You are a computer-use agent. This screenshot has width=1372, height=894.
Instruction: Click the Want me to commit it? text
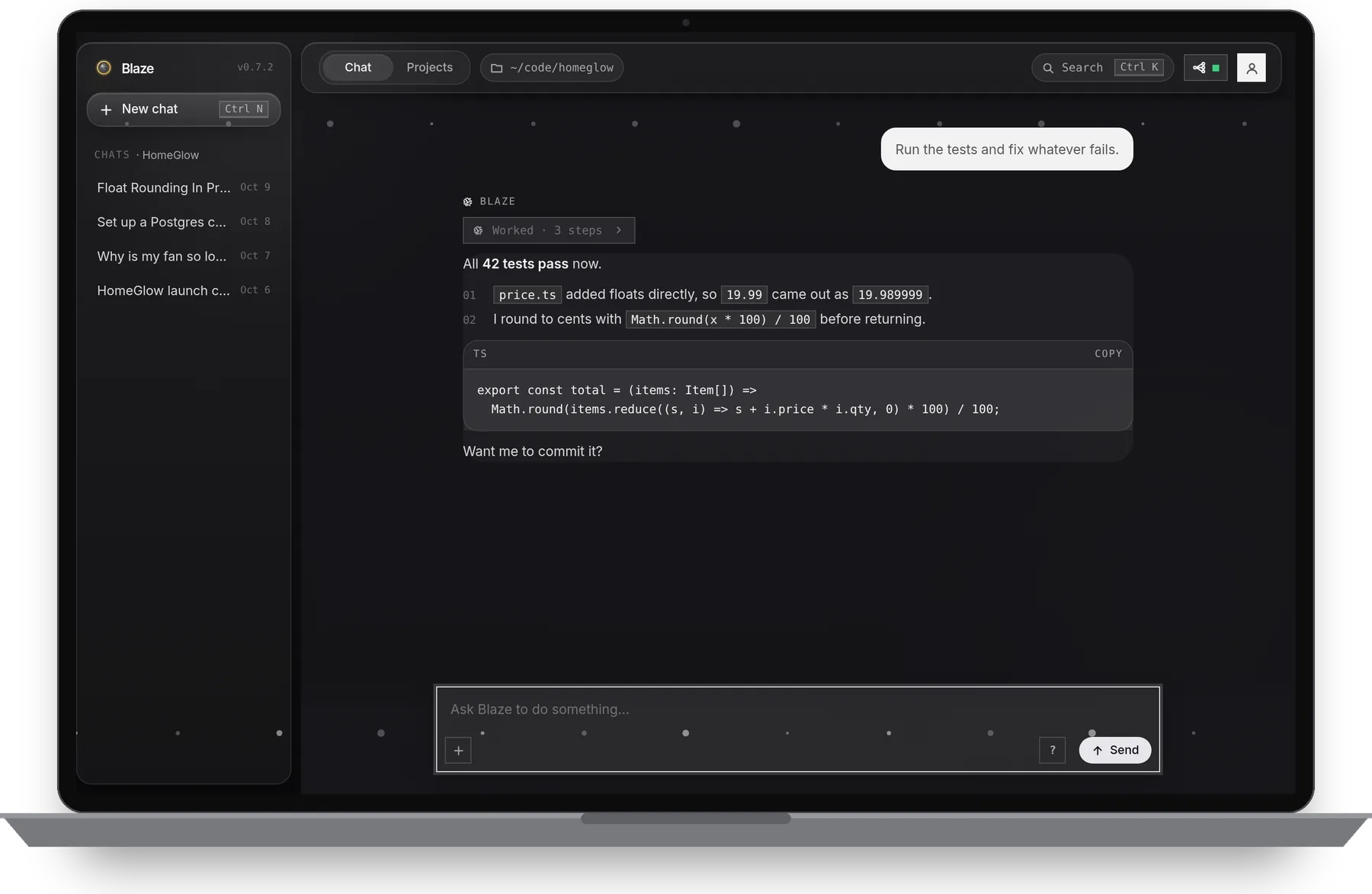[533, 451]
